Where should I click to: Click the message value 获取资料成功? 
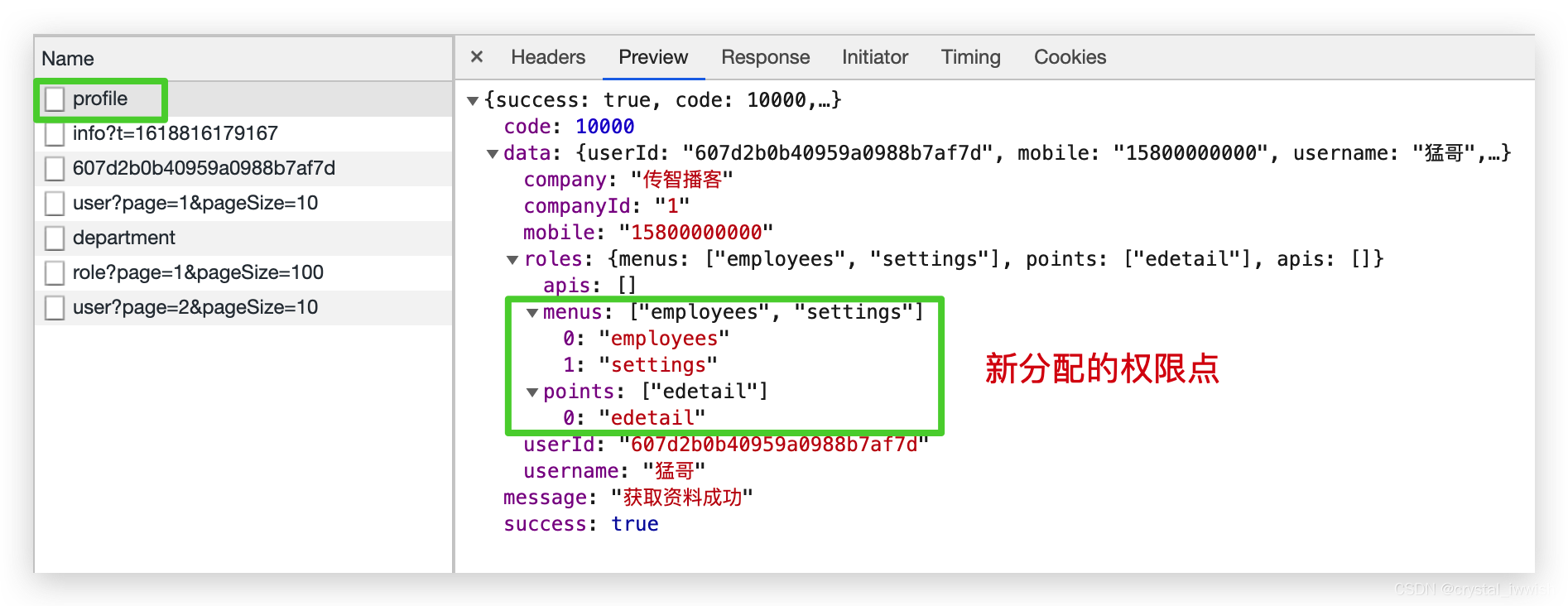click(682, 498)
